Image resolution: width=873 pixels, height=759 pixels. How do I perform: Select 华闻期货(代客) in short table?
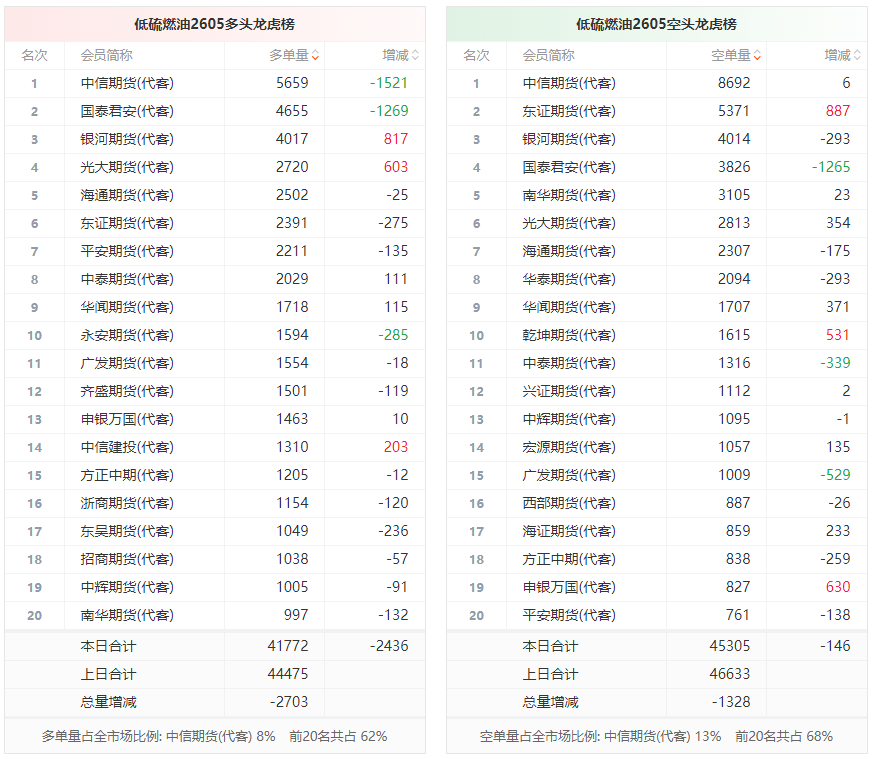click(x=569, y=307)
